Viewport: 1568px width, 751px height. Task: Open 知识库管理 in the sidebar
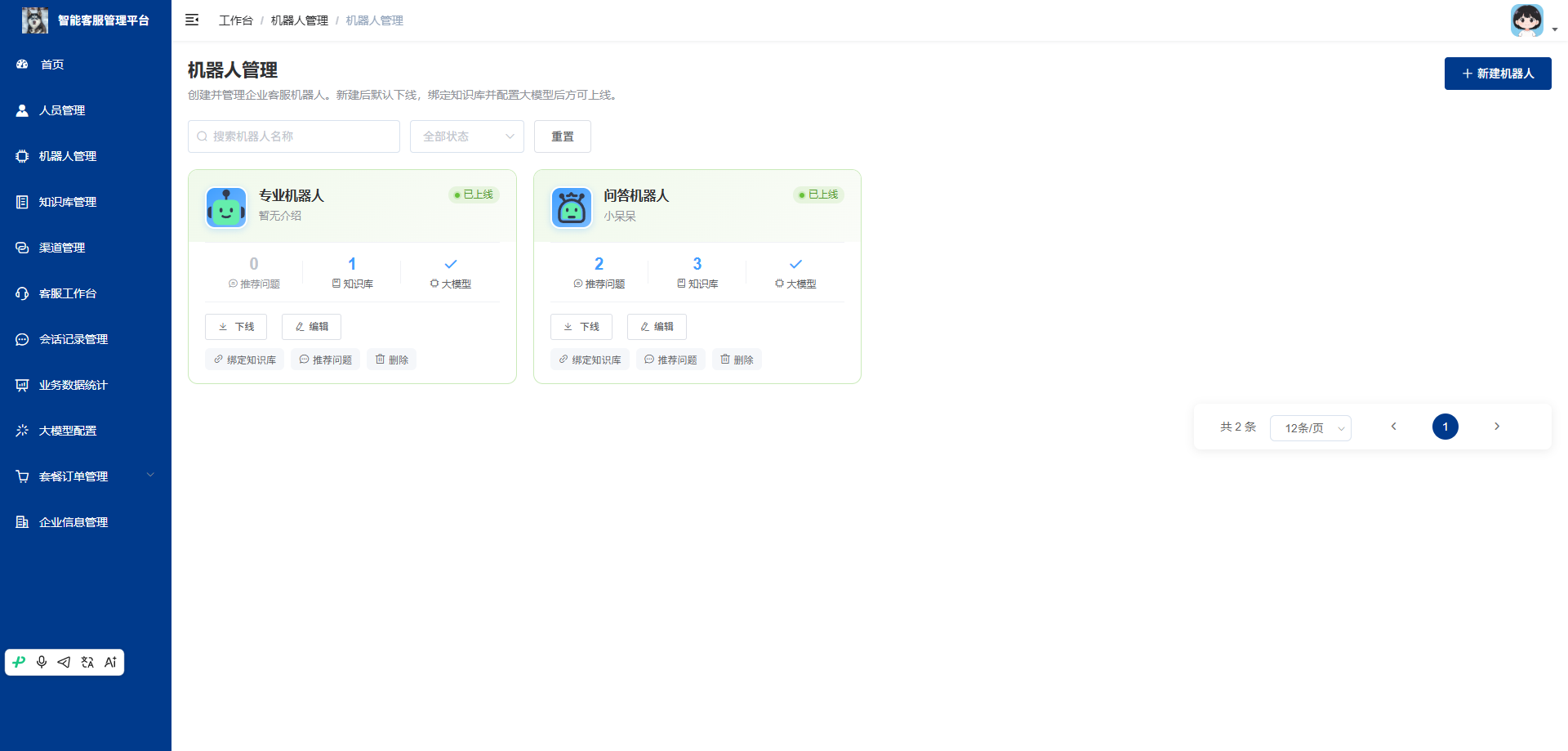[86, 202]
